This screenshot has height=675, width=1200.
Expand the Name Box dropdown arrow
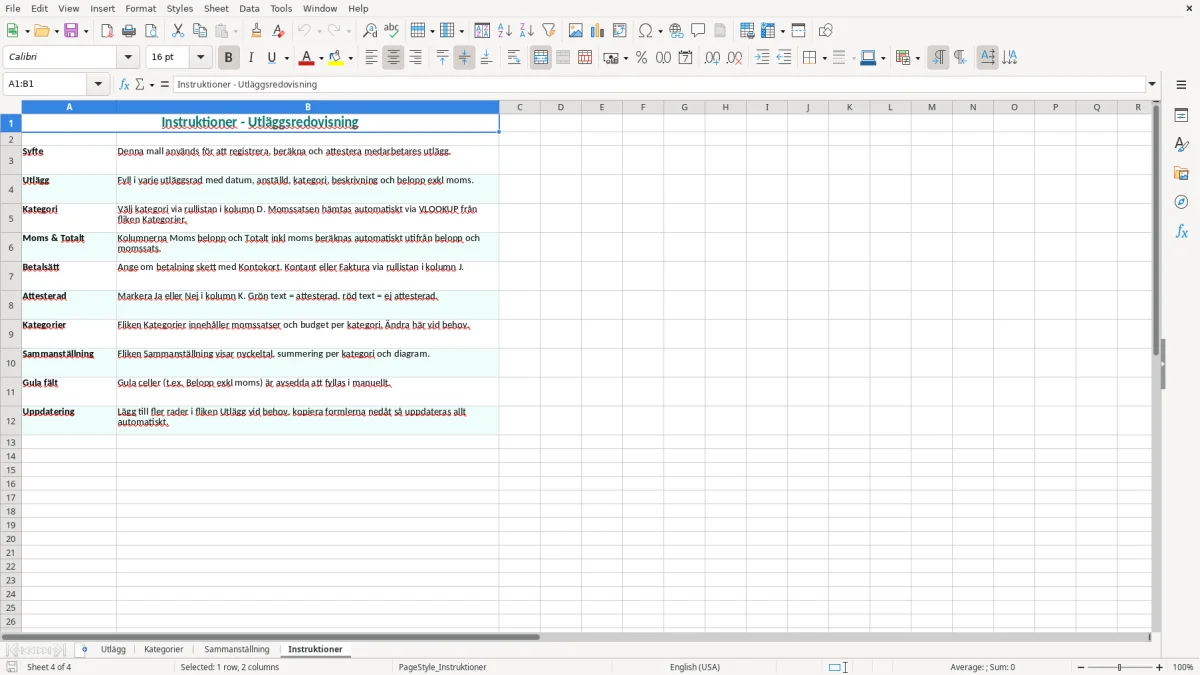(x=99, y=85)
